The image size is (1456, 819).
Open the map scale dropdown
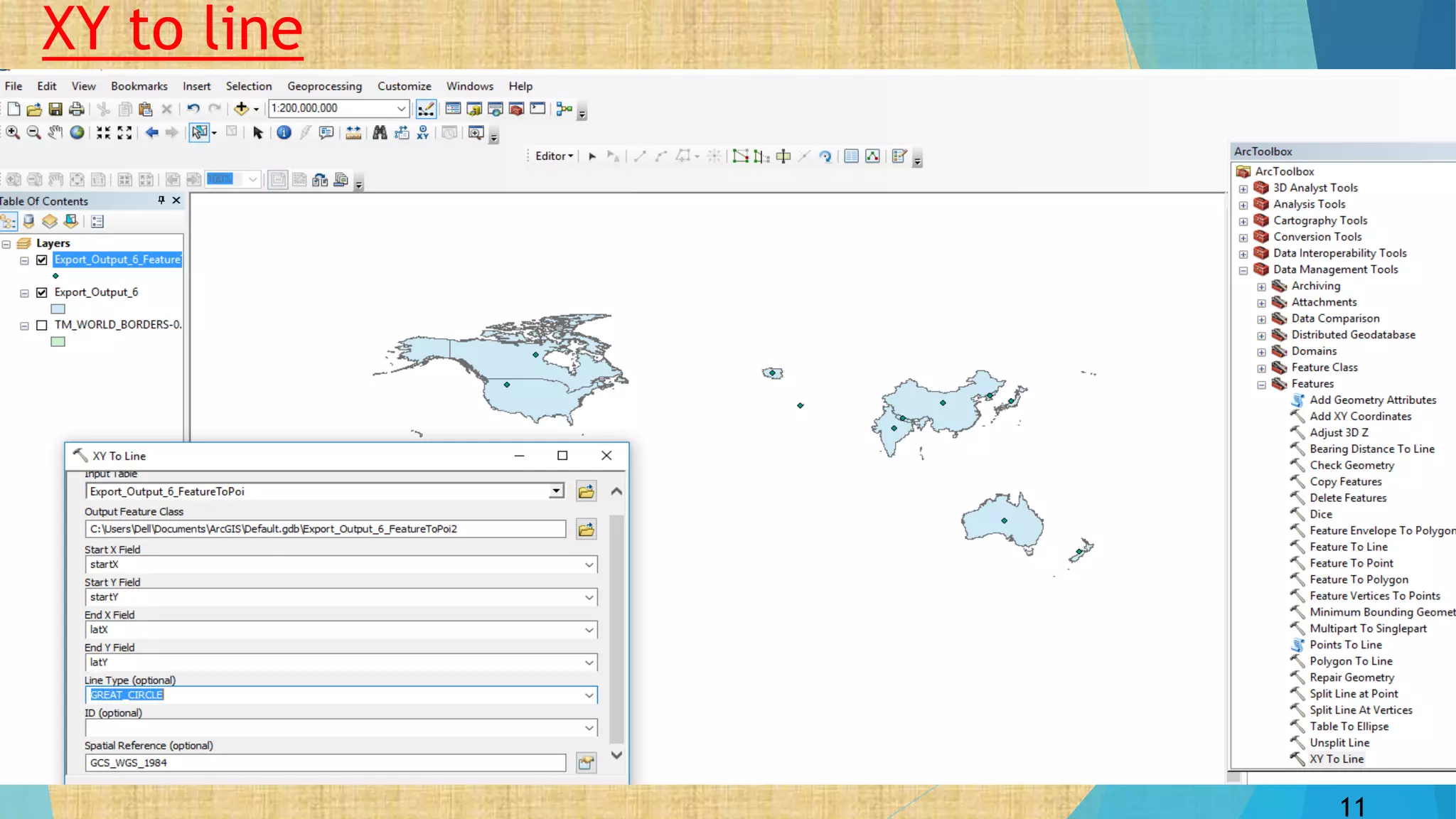[x=401, y=109]
